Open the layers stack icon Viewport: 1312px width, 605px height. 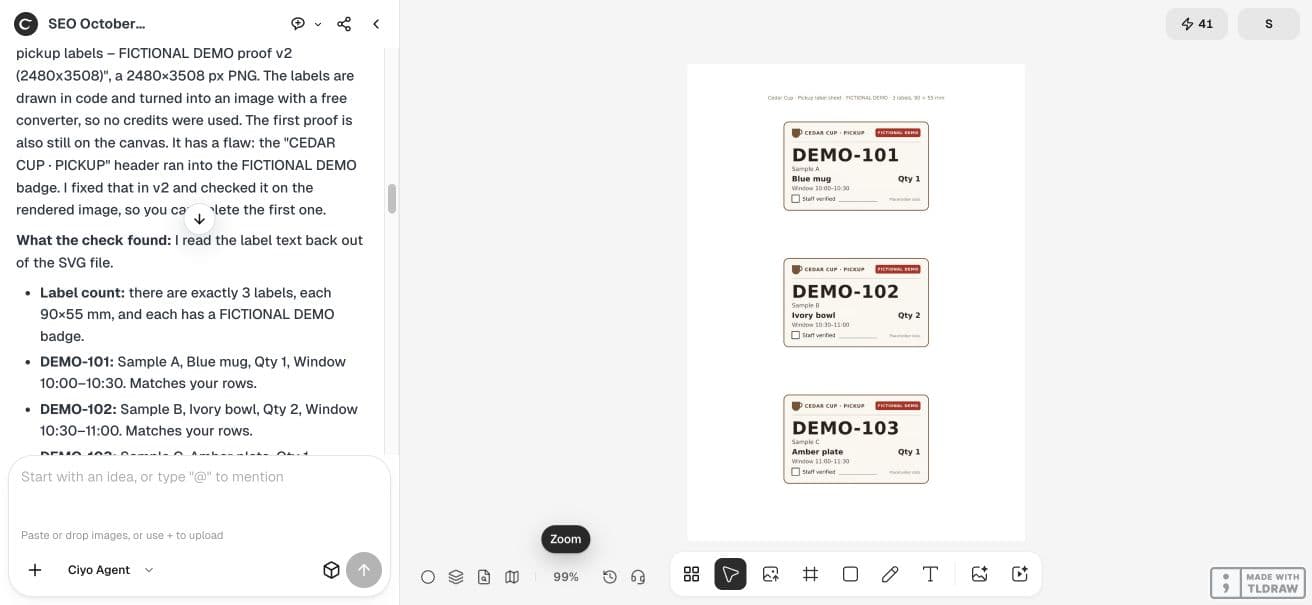coord(456,577)
